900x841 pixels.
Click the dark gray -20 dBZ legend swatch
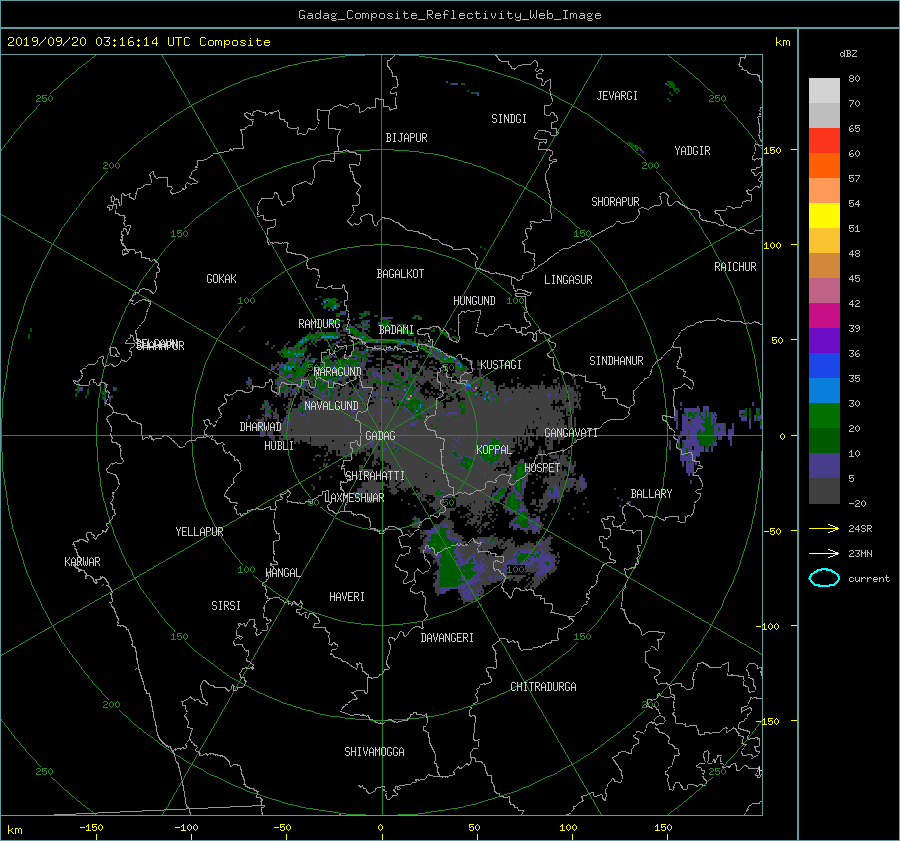824,491
